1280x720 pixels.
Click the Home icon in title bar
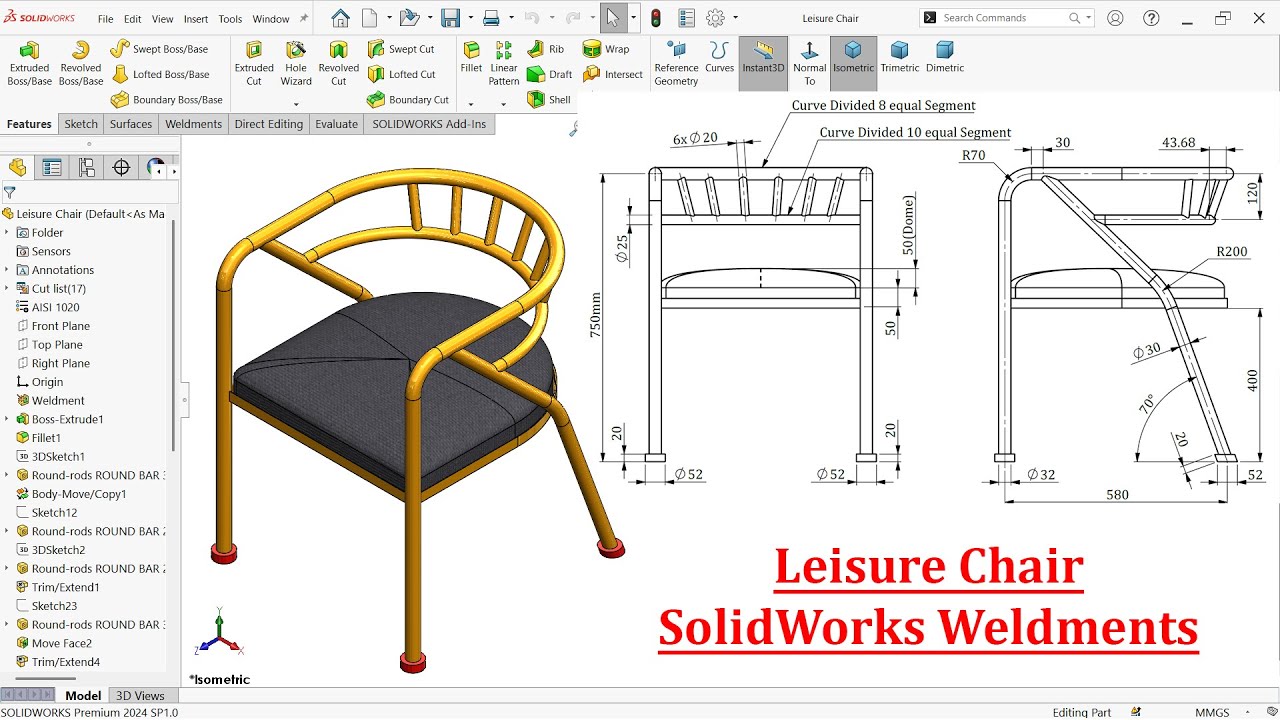[340, 18]
